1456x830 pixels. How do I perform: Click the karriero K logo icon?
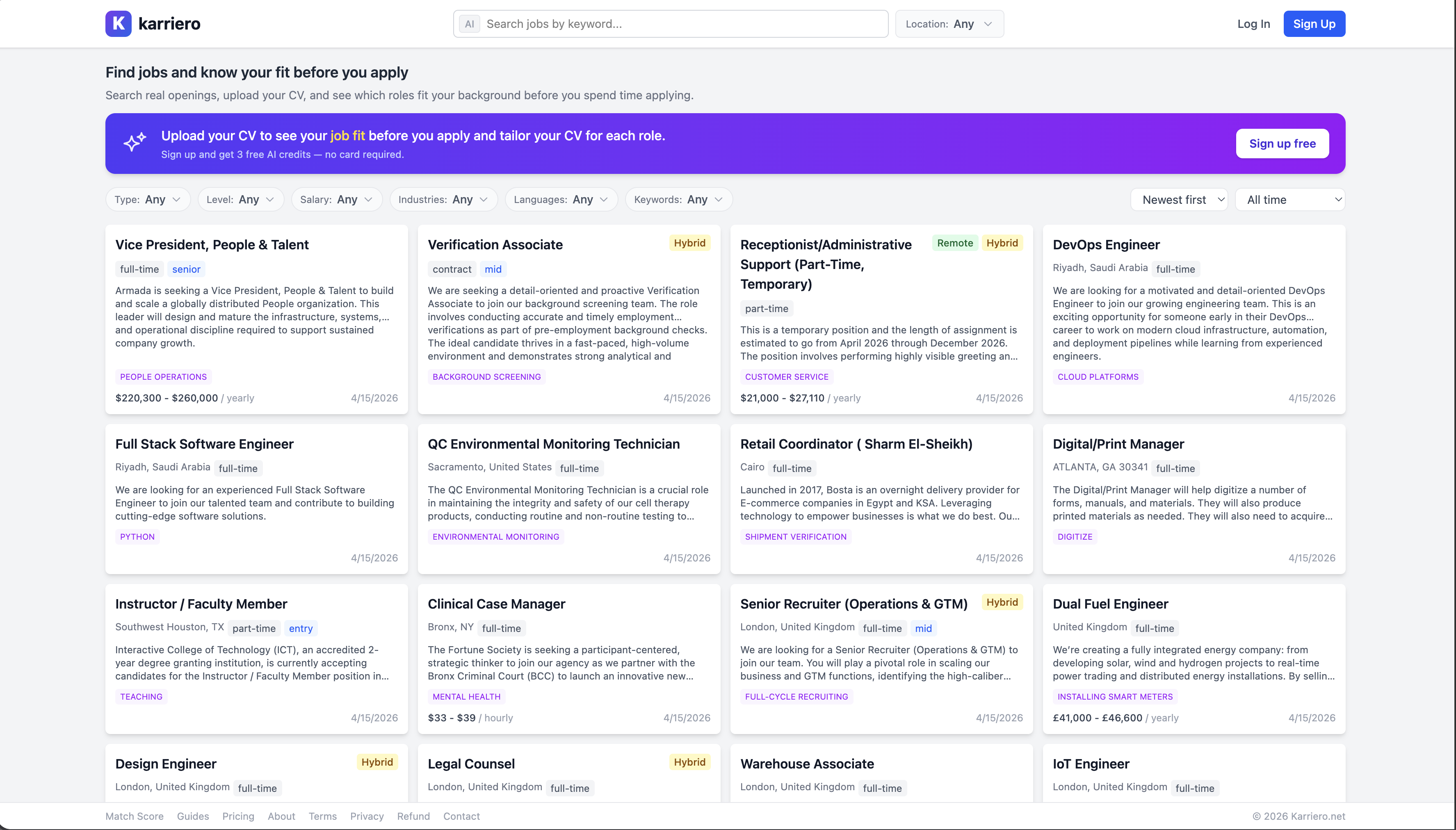(118, 23)
